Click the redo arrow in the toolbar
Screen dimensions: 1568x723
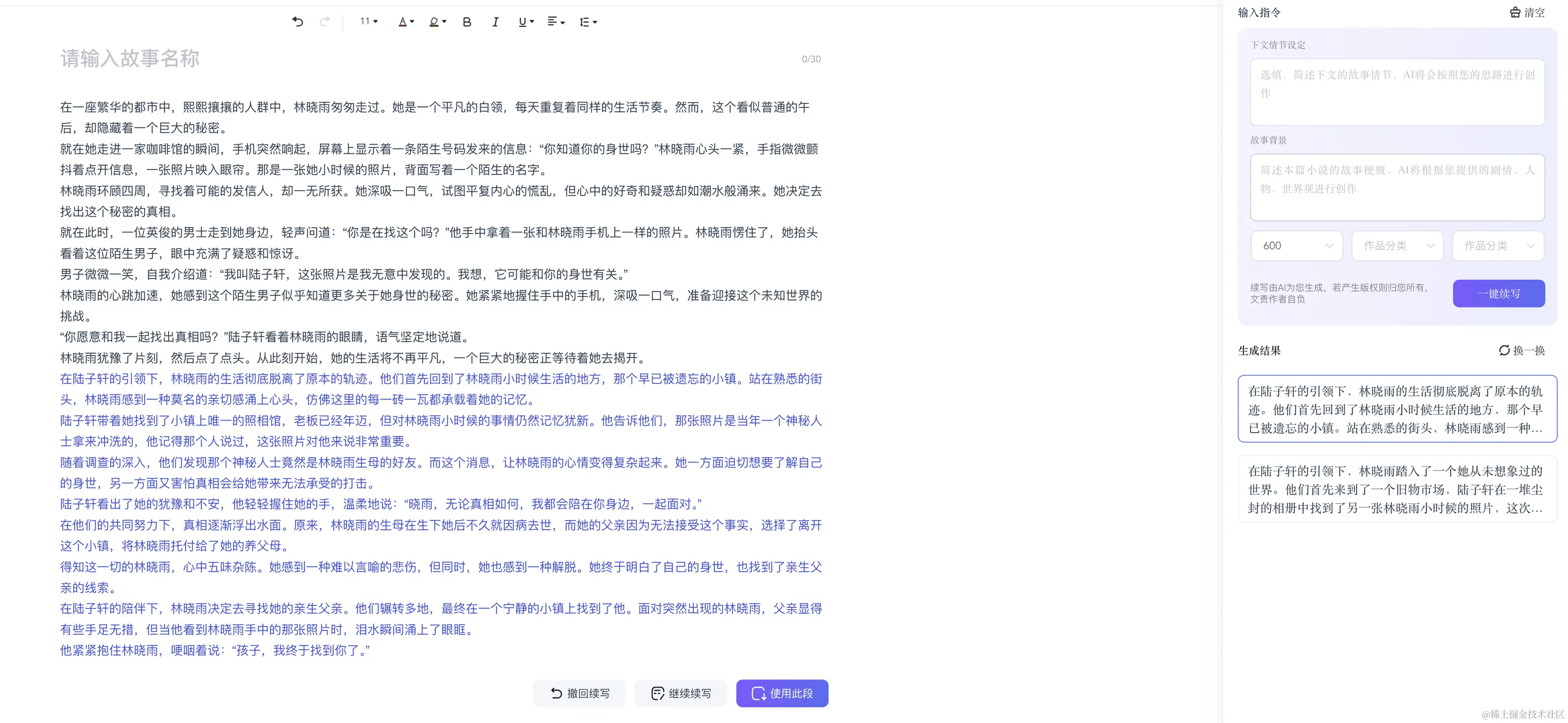pyautogui.click(x=326, y=22)
